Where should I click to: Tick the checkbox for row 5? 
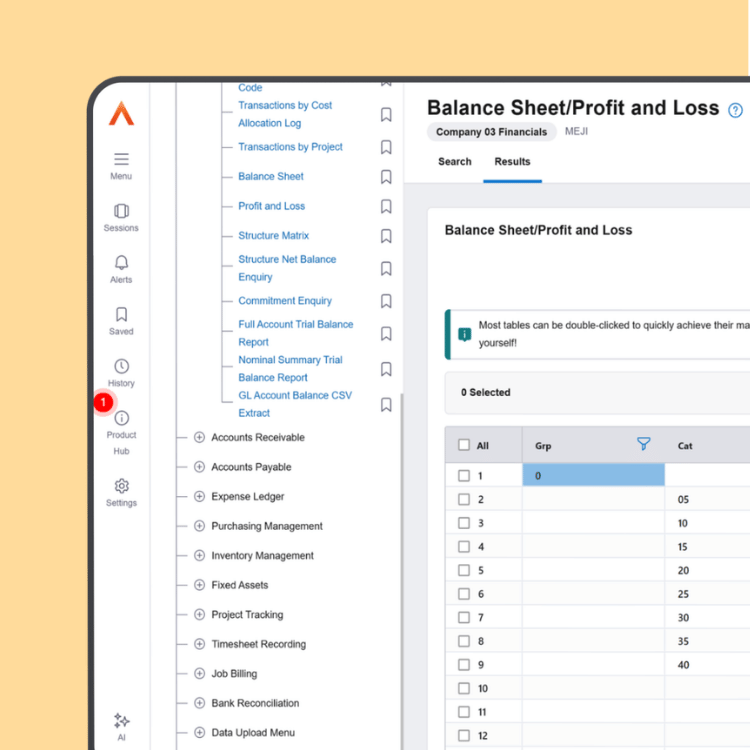point(464,570)
